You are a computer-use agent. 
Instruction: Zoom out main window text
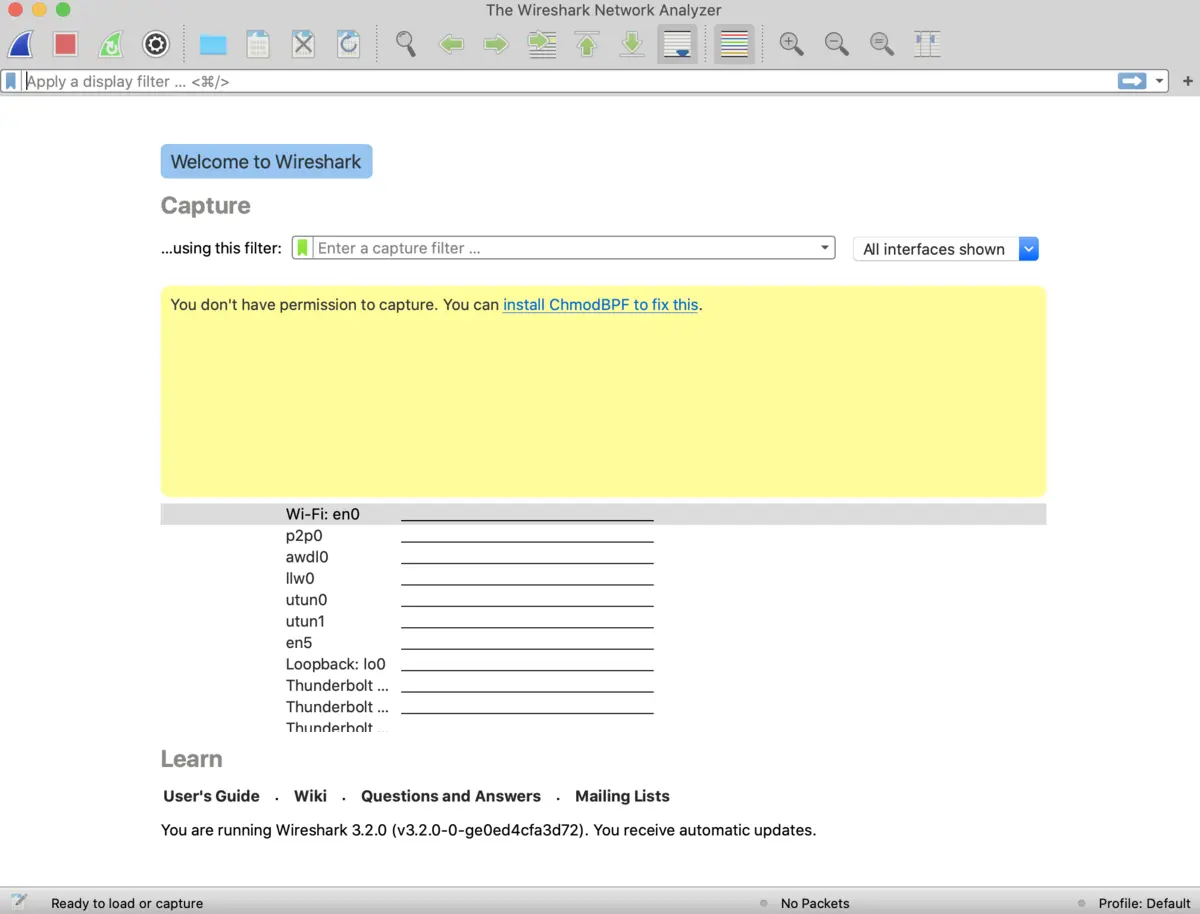tap(836, 44)
